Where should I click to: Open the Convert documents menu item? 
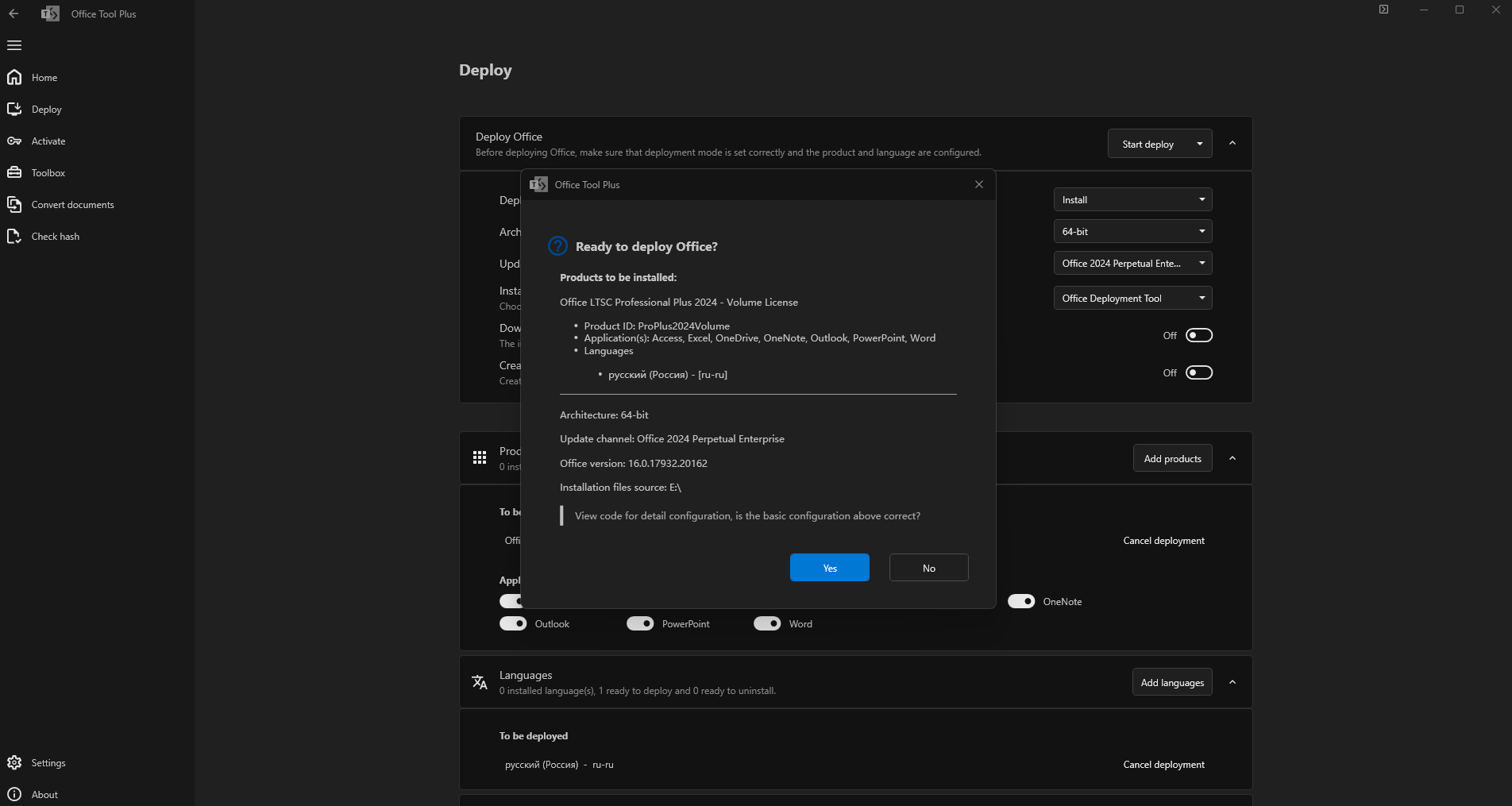pyautogui.click(x=97, y=204)
